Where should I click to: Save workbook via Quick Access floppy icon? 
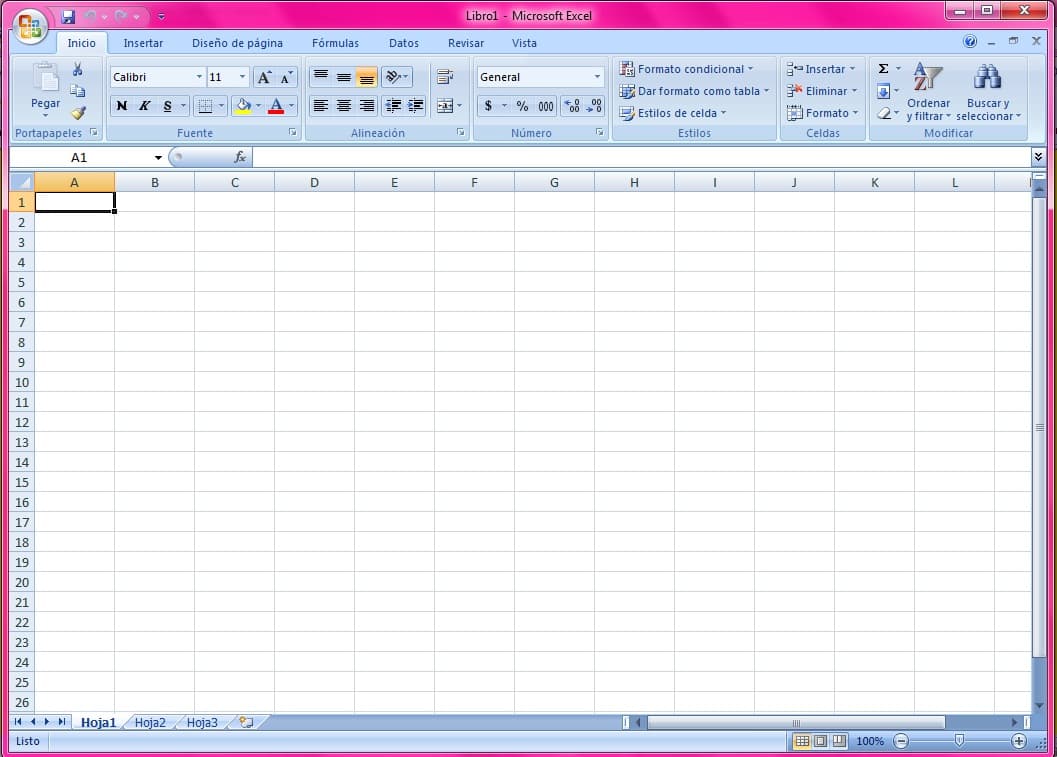click(x=68, y=16)
